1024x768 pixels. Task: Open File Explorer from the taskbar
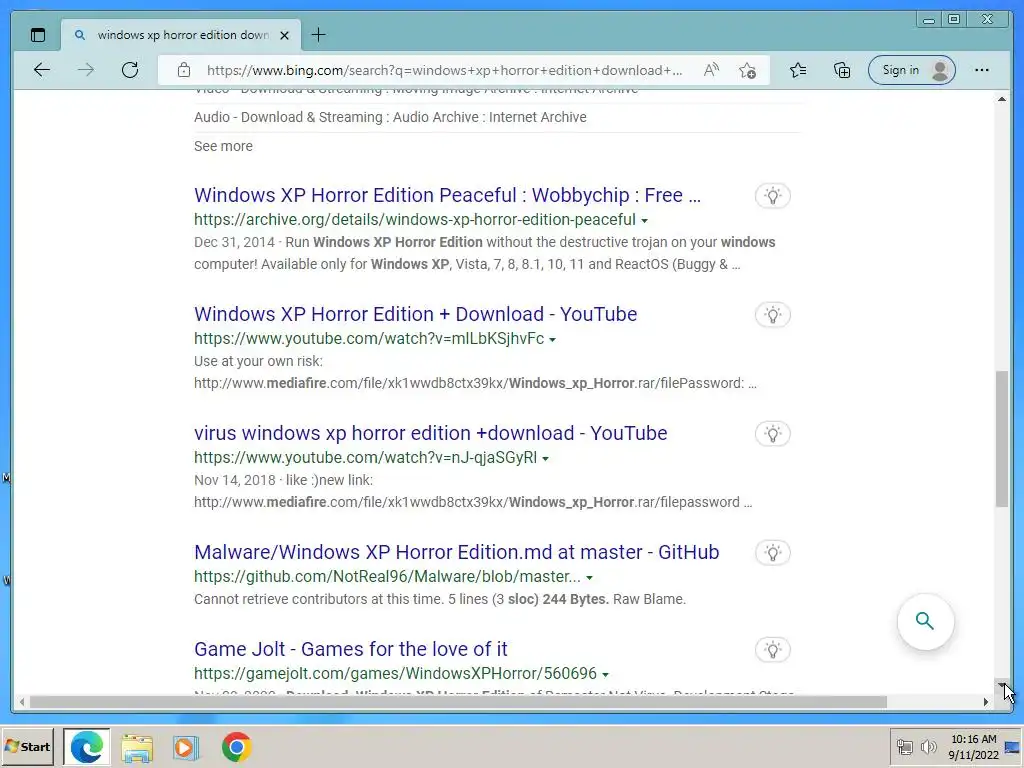click(x=136, y=747)
